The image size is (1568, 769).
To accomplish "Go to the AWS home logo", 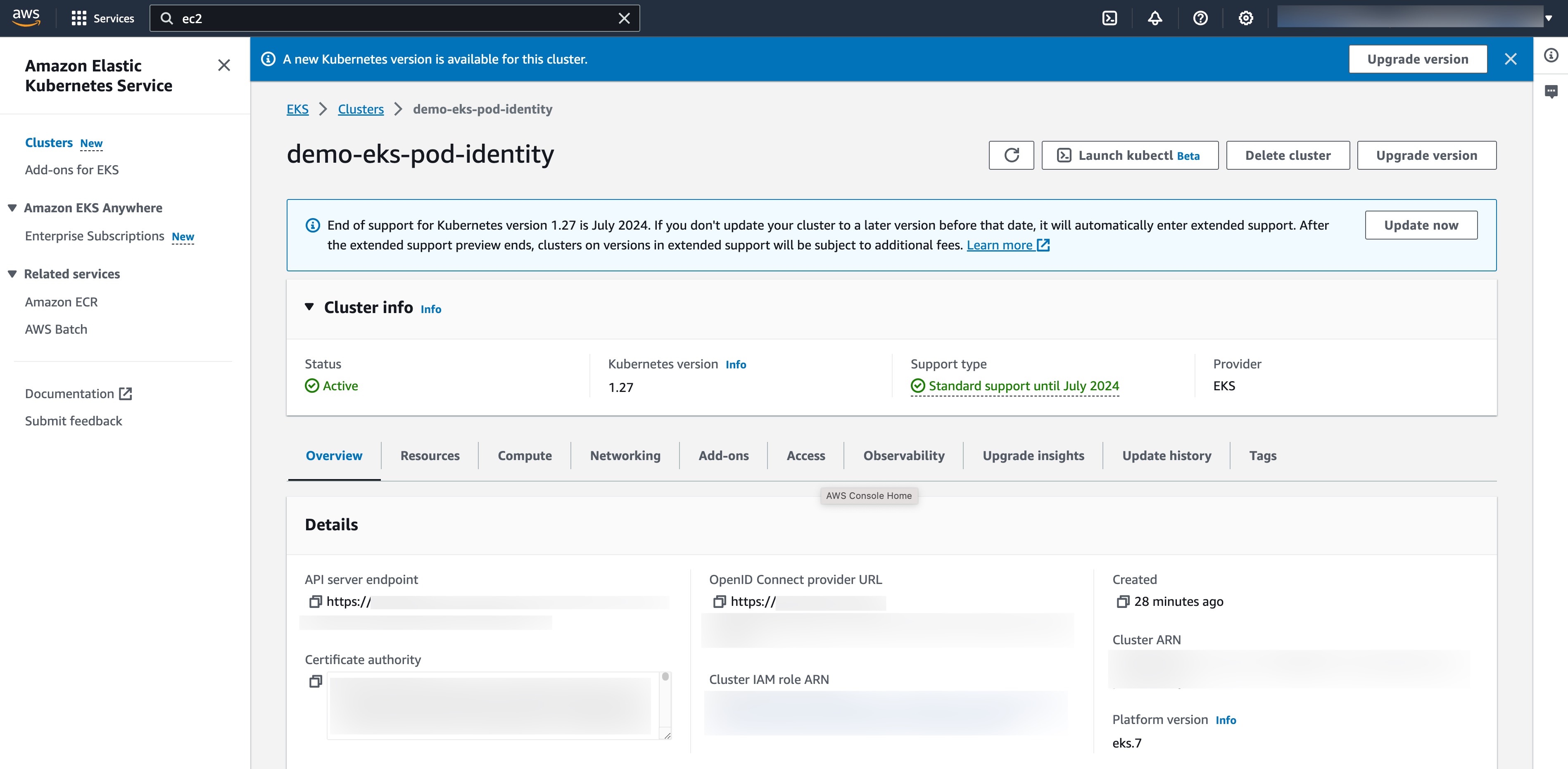I will pos(26,18).
